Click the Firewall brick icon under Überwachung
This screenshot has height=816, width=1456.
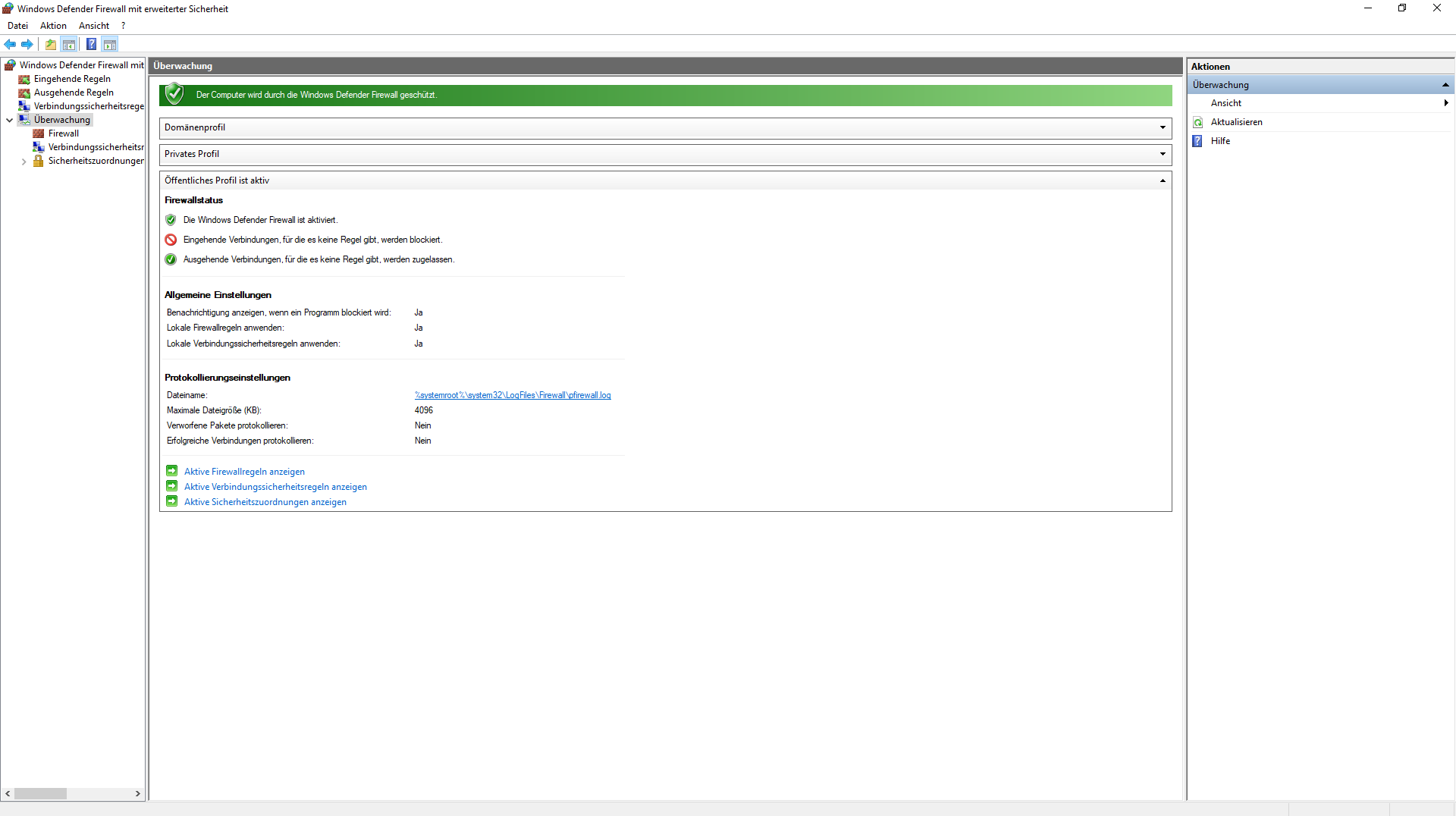[x=39, y=133]
